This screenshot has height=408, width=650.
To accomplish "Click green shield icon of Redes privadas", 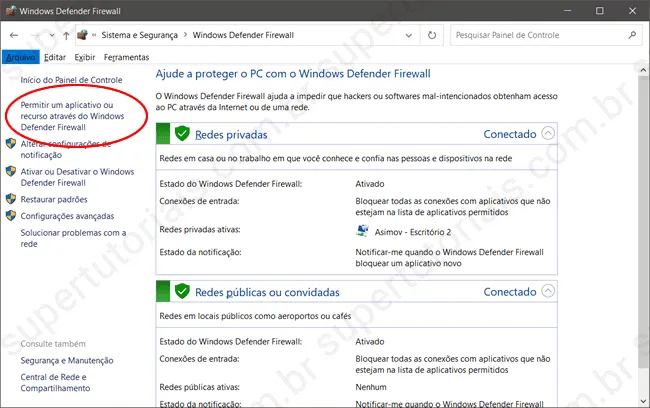I will (182, 134).
